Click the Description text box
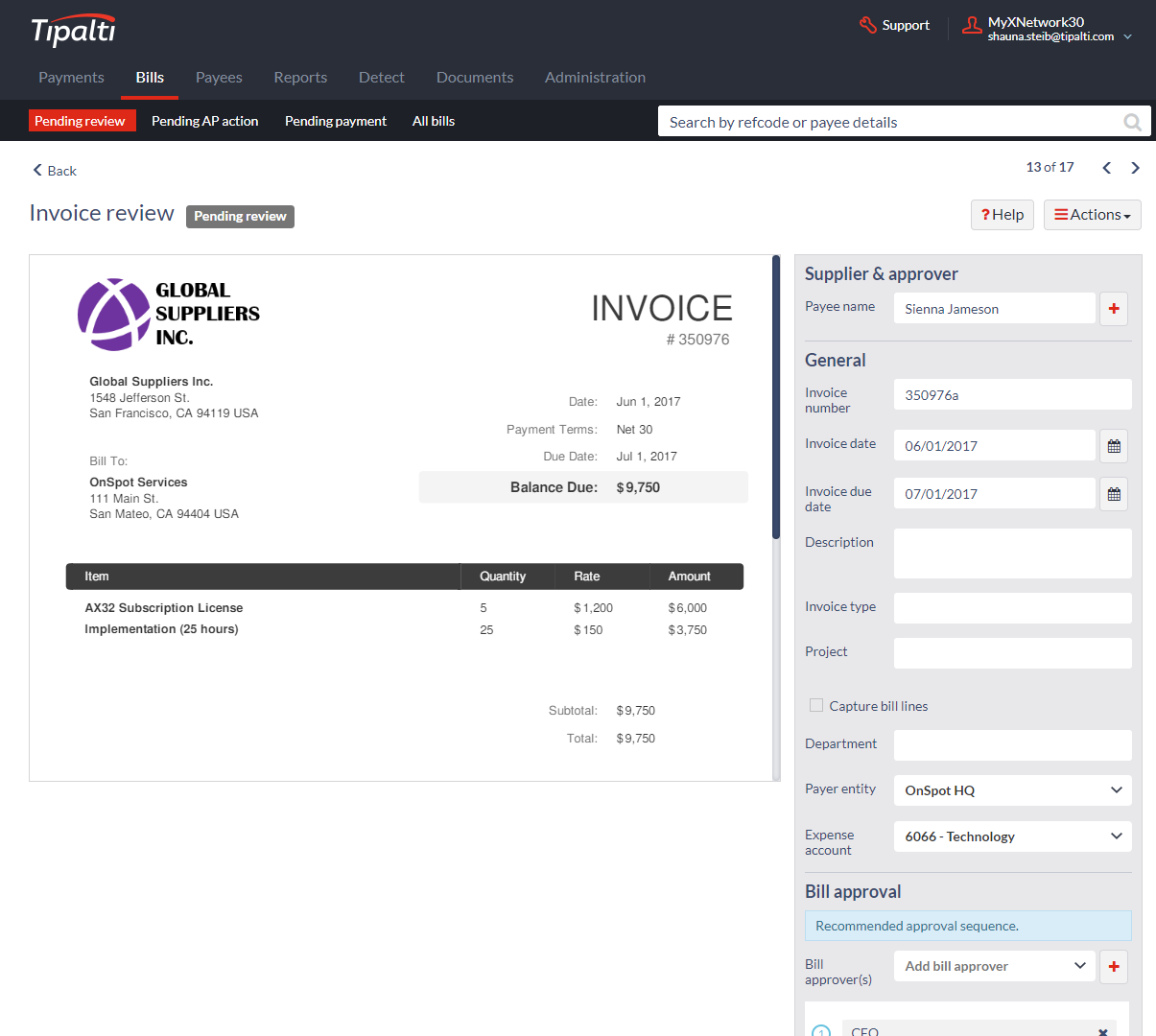Screen dimensions: 1156x1036 (x=1013, y=553)
